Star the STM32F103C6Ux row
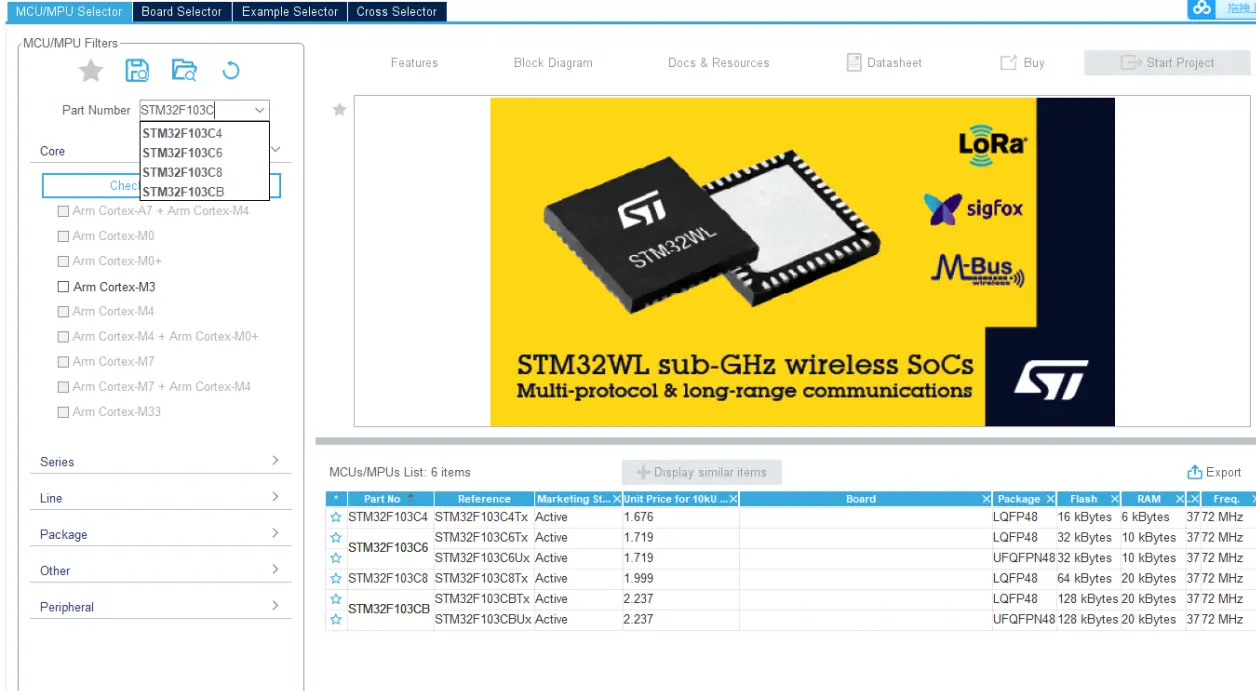The width and height of the screenshot is (1256, 691). 336,558
